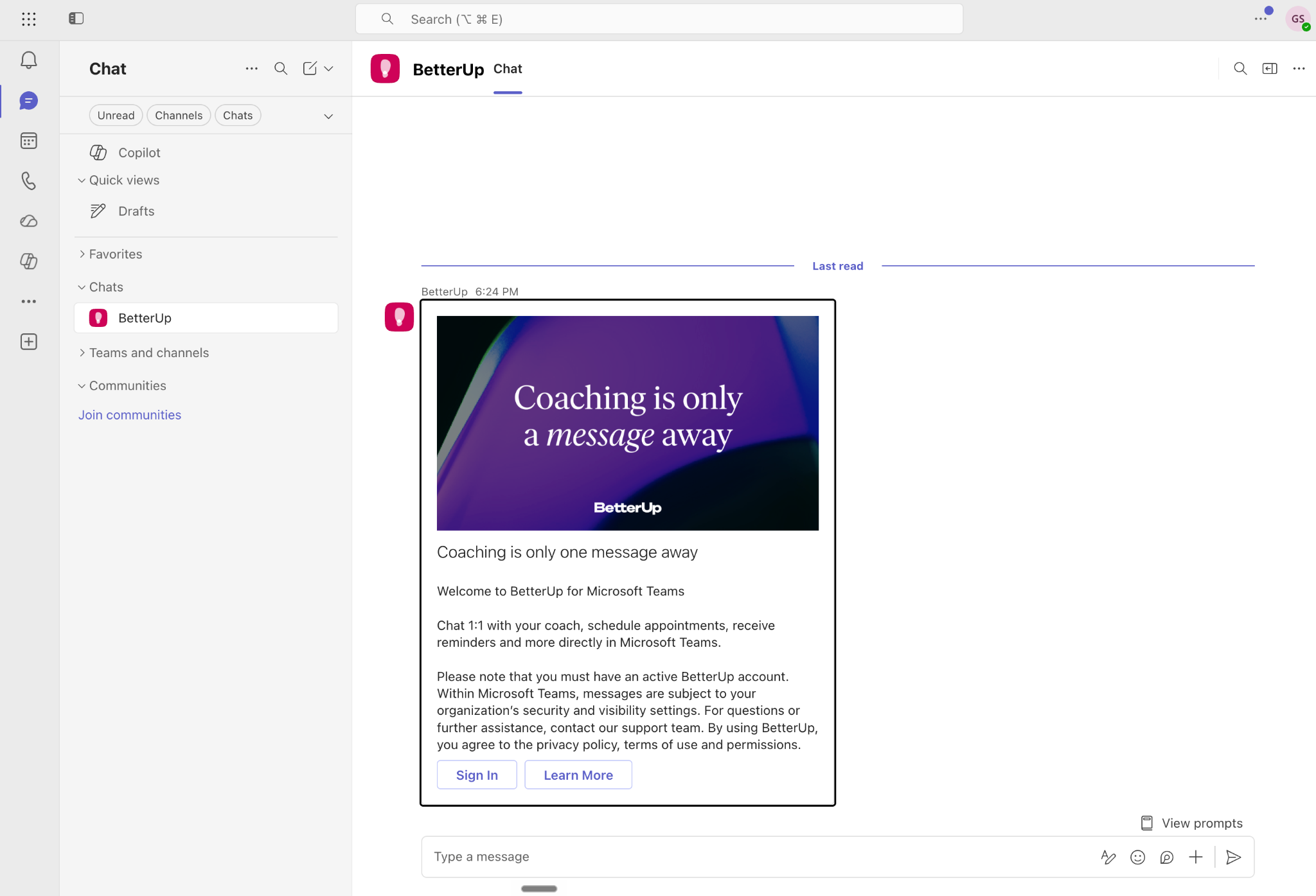This screenshot has height=896, width=1316.
Task: Click the BetterUp logo in chat header
Action: pyautogui.click(x=385, y=69)
